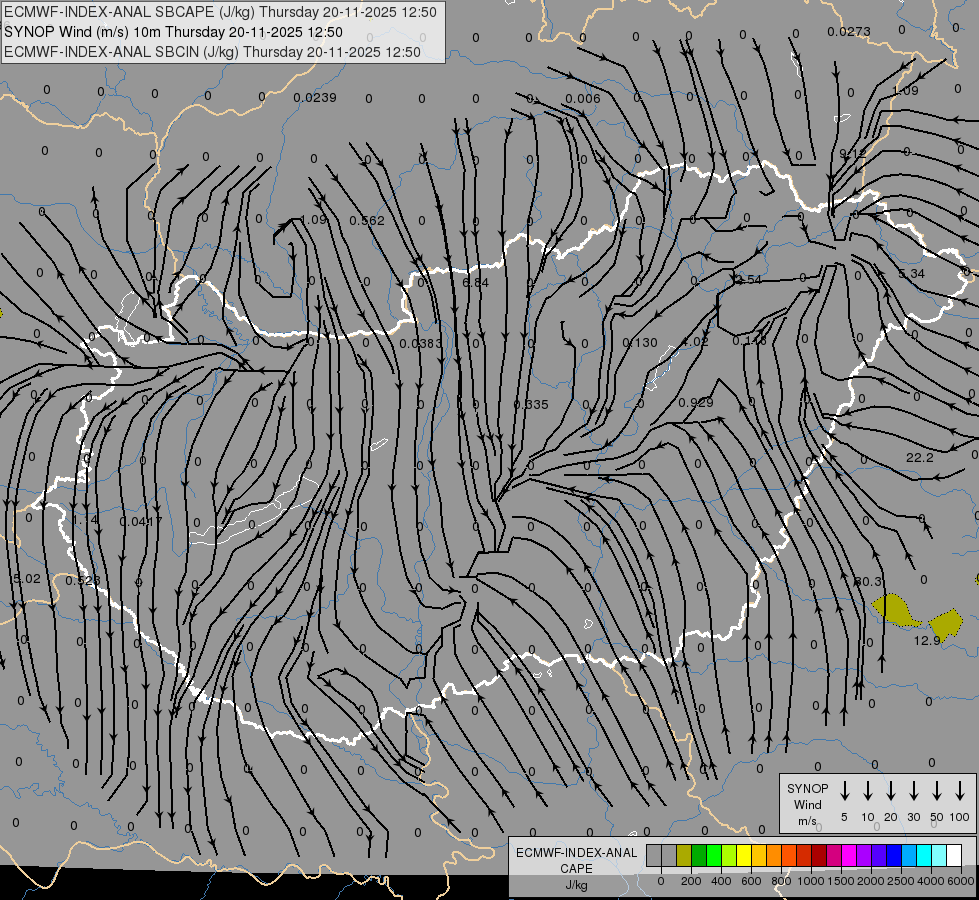979x900 pixels.
Task: Click the SBCIN layer title line
Action: [x=212, y=52]
